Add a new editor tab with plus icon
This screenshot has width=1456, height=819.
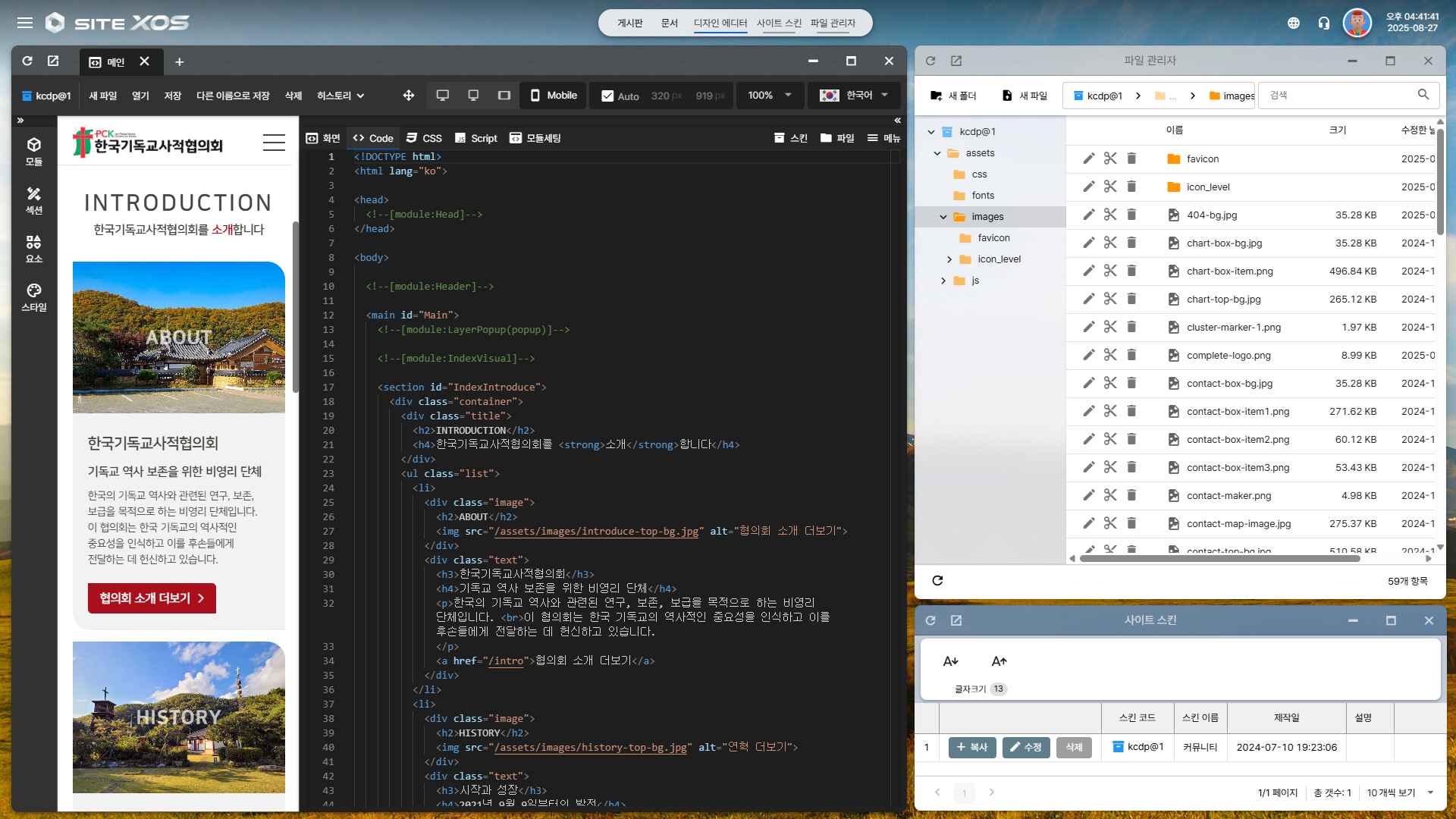[179, 61]
